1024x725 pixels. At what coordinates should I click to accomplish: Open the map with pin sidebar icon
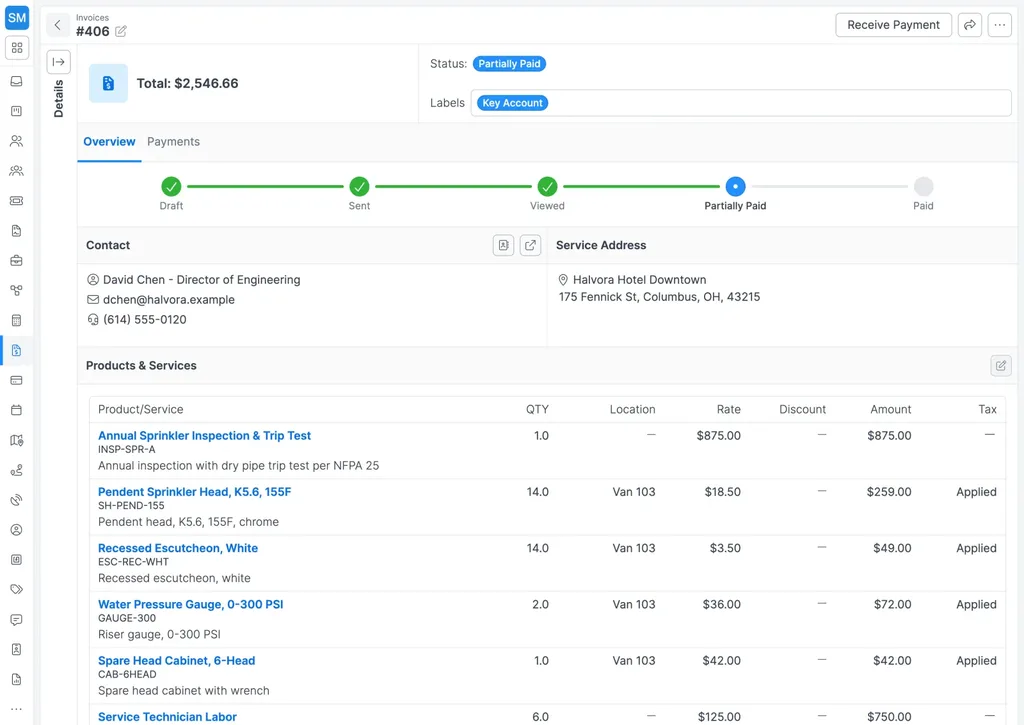16,440
